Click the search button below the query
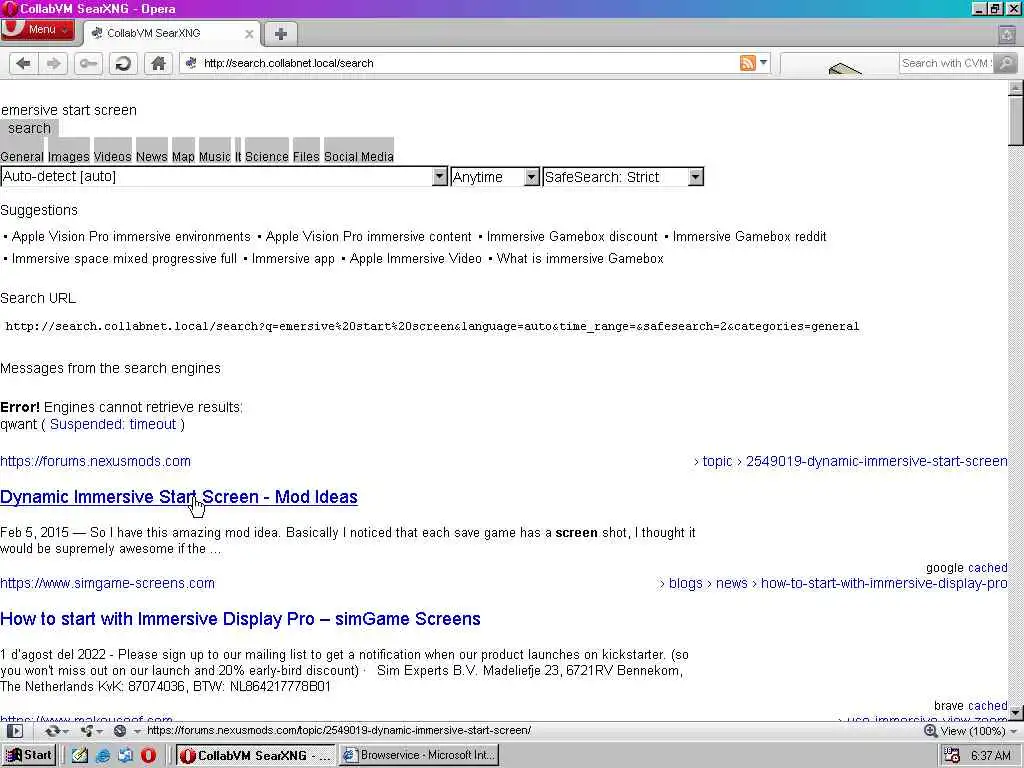 click(x=29, y=128)
